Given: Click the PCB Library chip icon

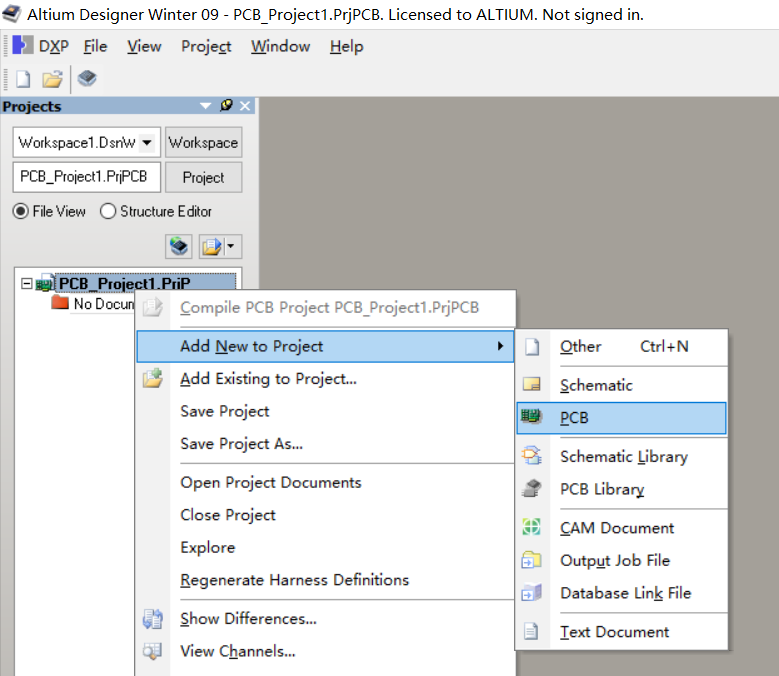Looking at the screenshot, I should click(x=532, y=488).
